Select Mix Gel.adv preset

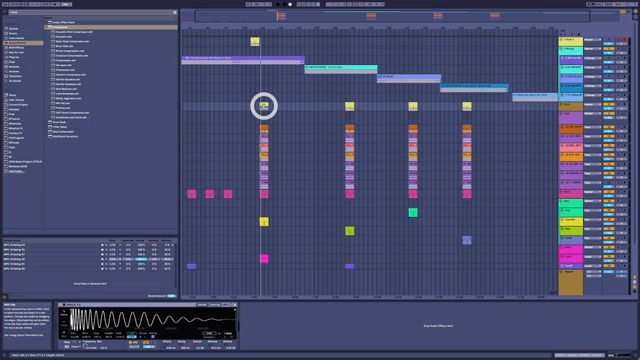pos(63,103)
